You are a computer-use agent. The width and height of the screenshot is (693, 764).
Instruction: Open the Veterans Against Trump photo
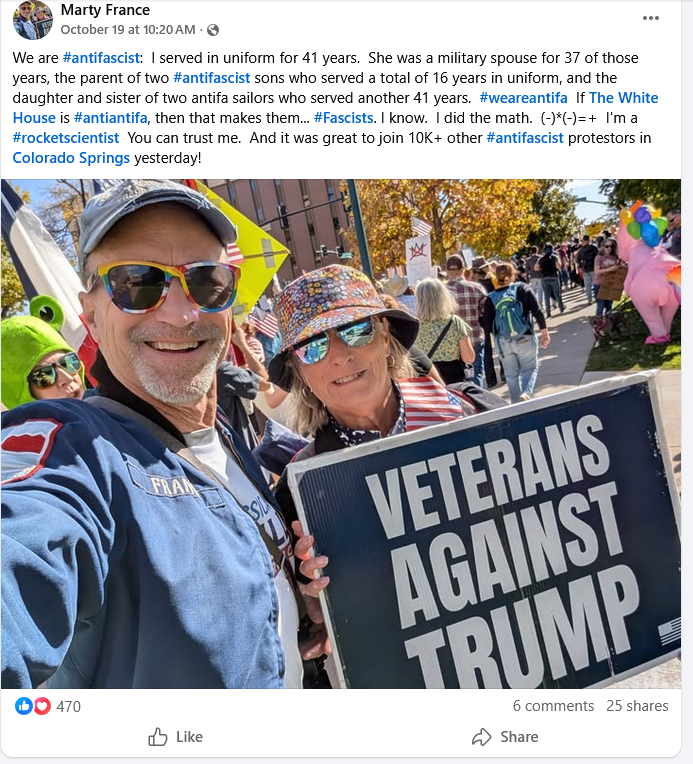[341, 434]
